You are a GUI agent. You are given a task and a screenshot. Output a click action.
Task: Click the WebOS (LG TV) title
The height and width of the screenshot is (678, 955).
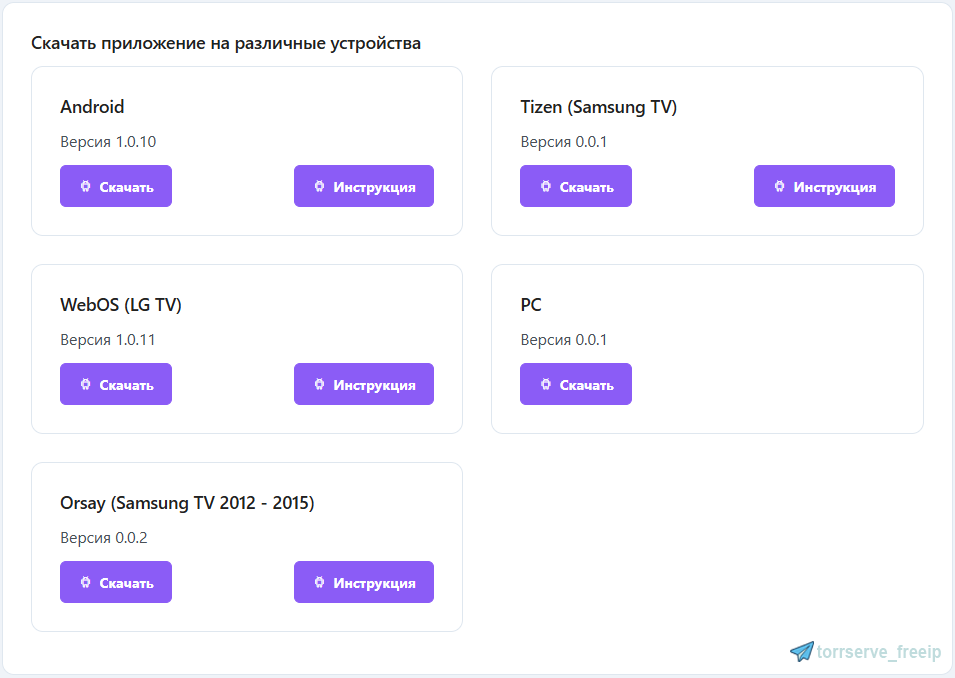click(121, 305)
